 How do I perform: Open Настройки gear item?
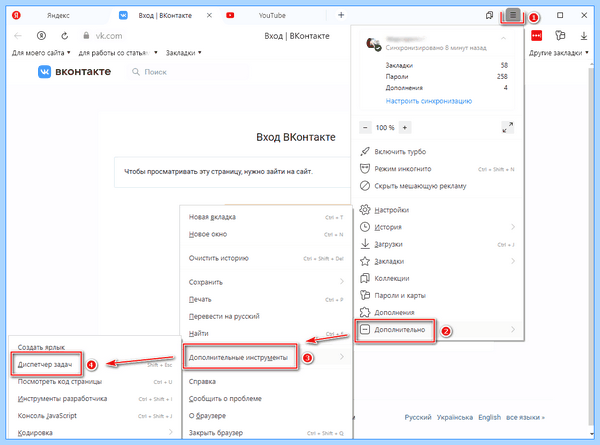[x=437, y=210]
